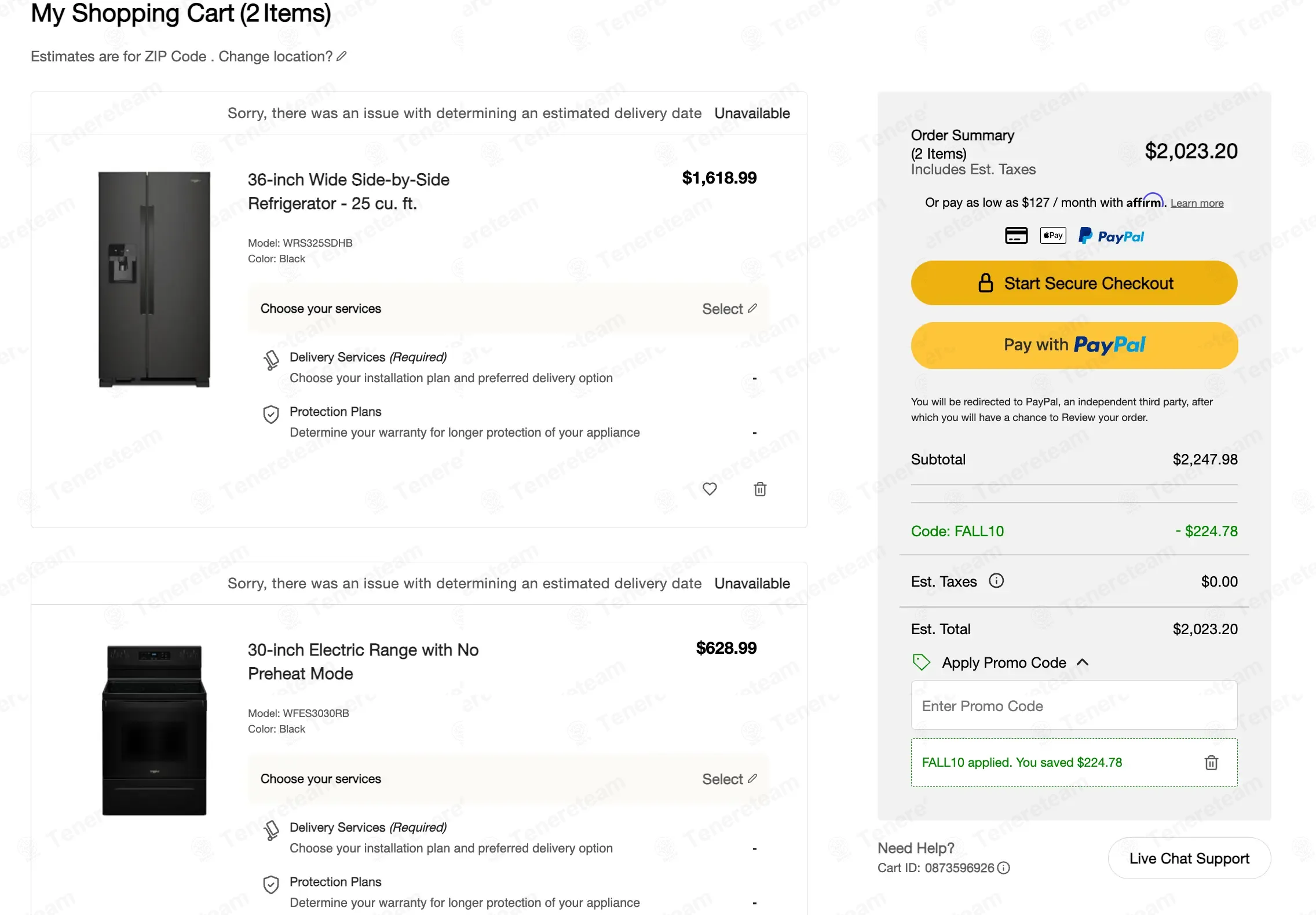The image size is (1316, 915).
Task: Click the refrigerator product thumbnail
Action: (x=154, y=279)
